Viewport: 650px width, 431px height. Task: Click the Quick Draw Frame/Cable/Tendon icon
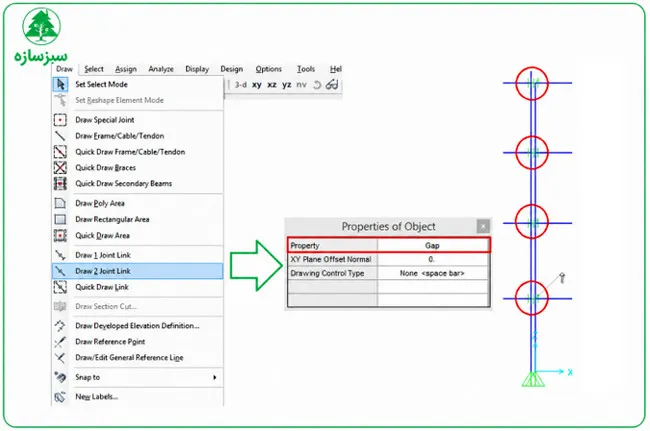60,152
